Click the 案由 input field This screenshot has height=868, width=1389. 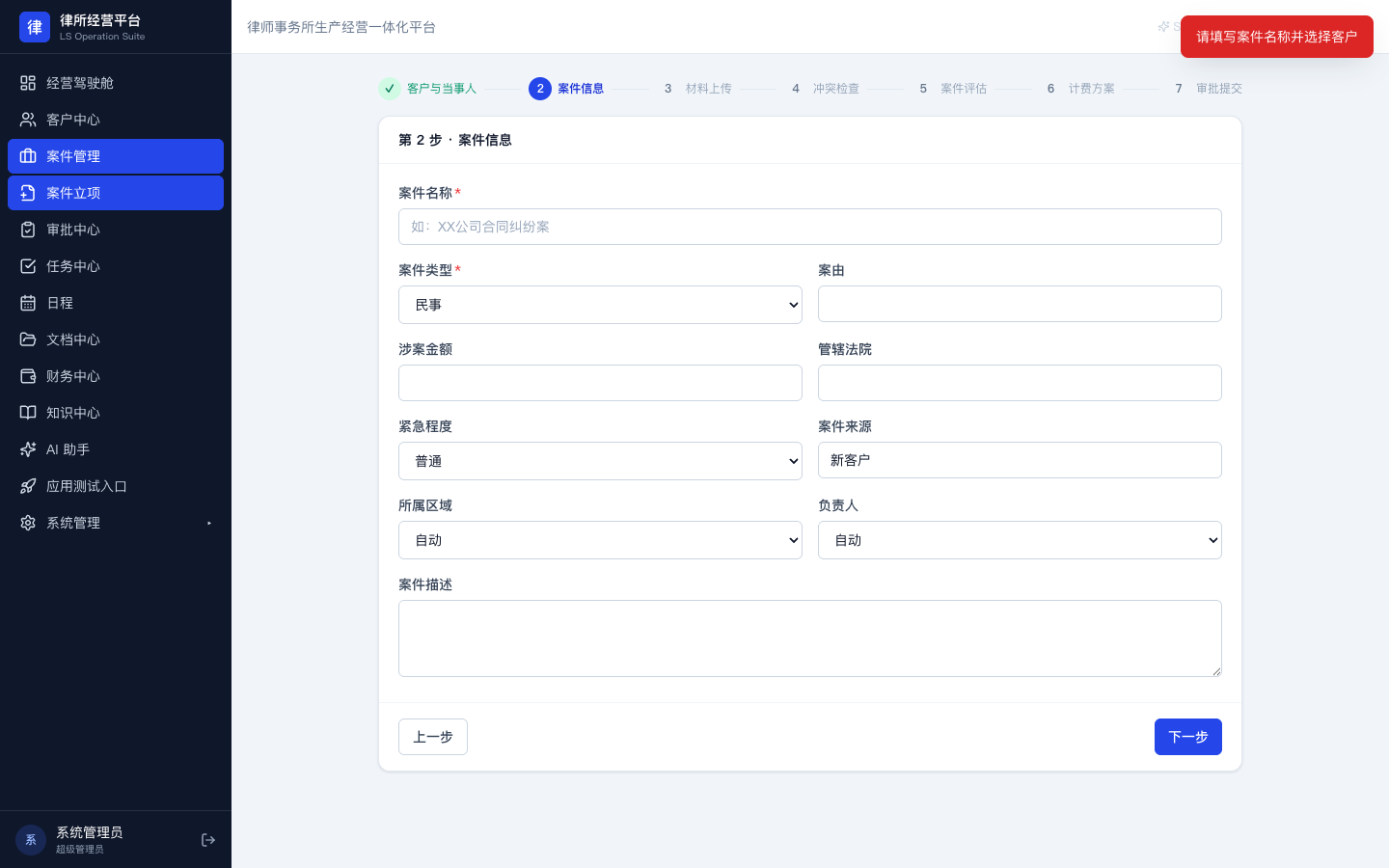click(x=1020, y=304)
